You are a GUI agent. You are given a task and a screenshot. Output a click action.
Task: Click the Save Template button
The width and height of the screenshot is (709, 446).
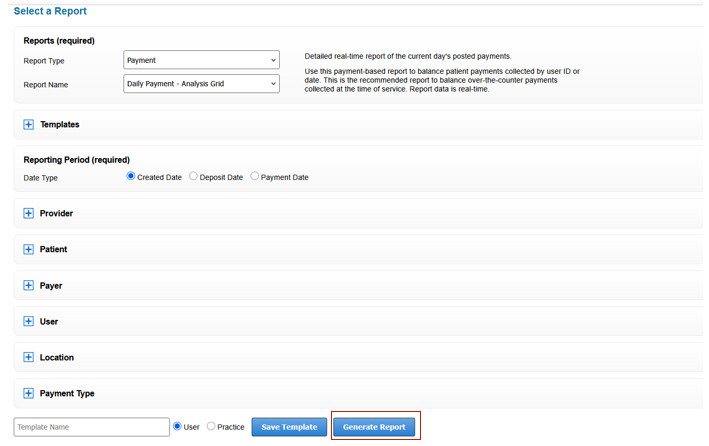click(x=289, y=427)
